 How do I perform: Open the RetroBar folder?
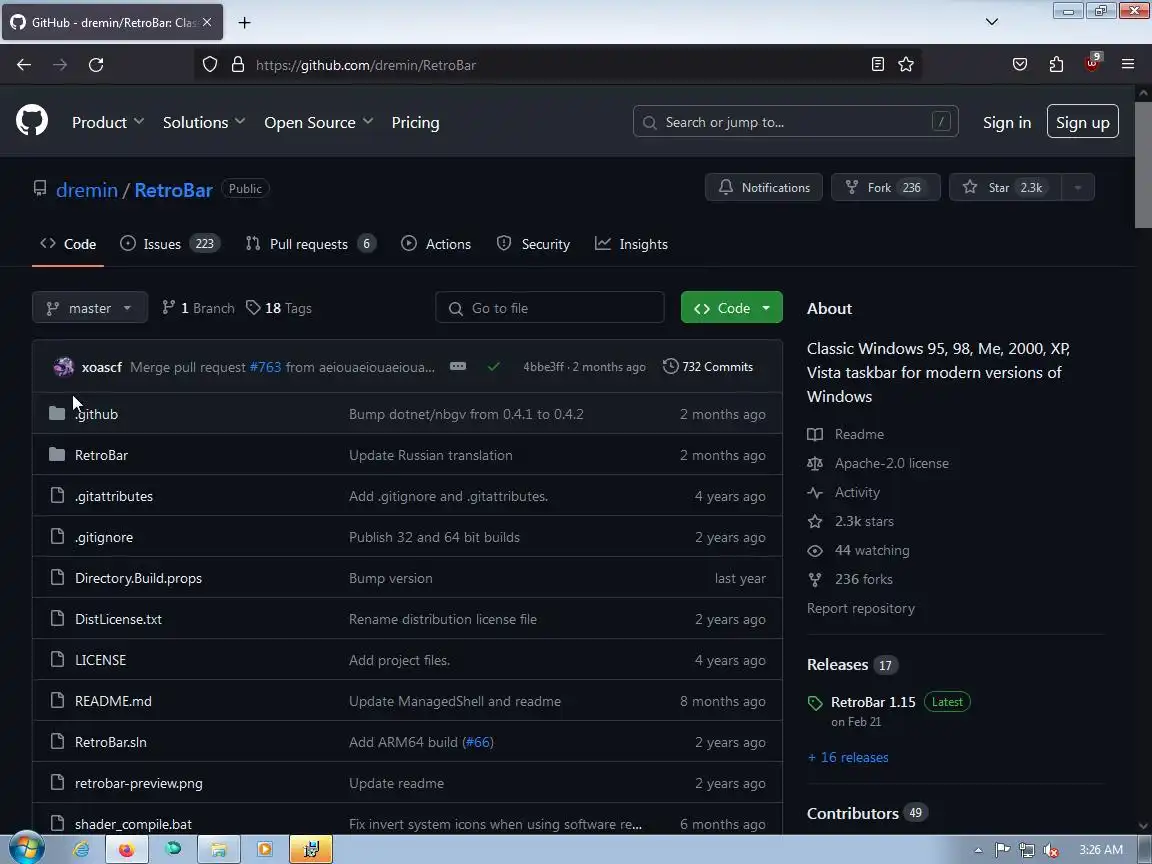coord(101,455)
